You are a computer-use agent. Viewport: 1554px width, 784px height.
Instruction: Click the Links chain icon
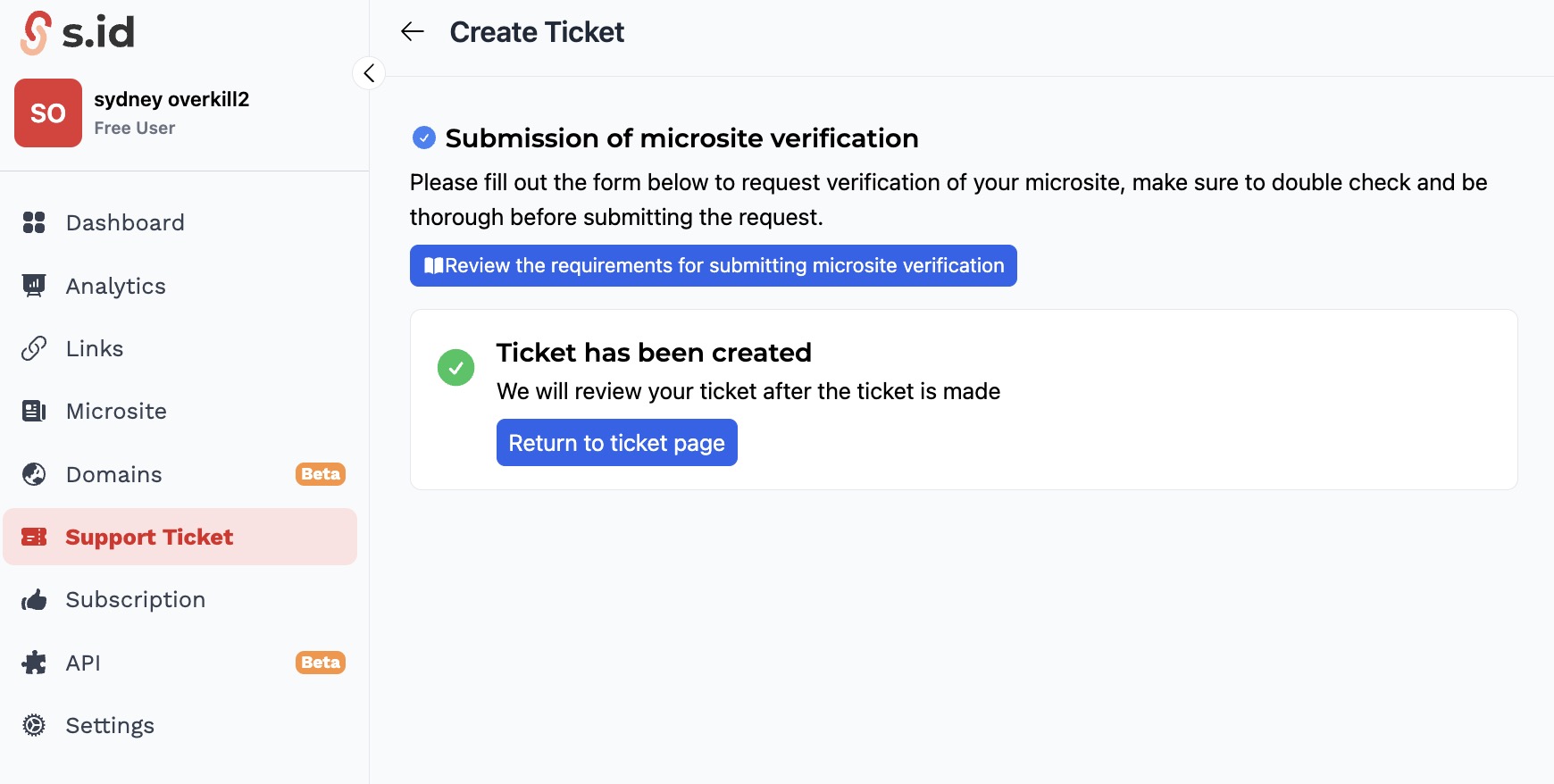pyautogui.click(x=34, y=348)
